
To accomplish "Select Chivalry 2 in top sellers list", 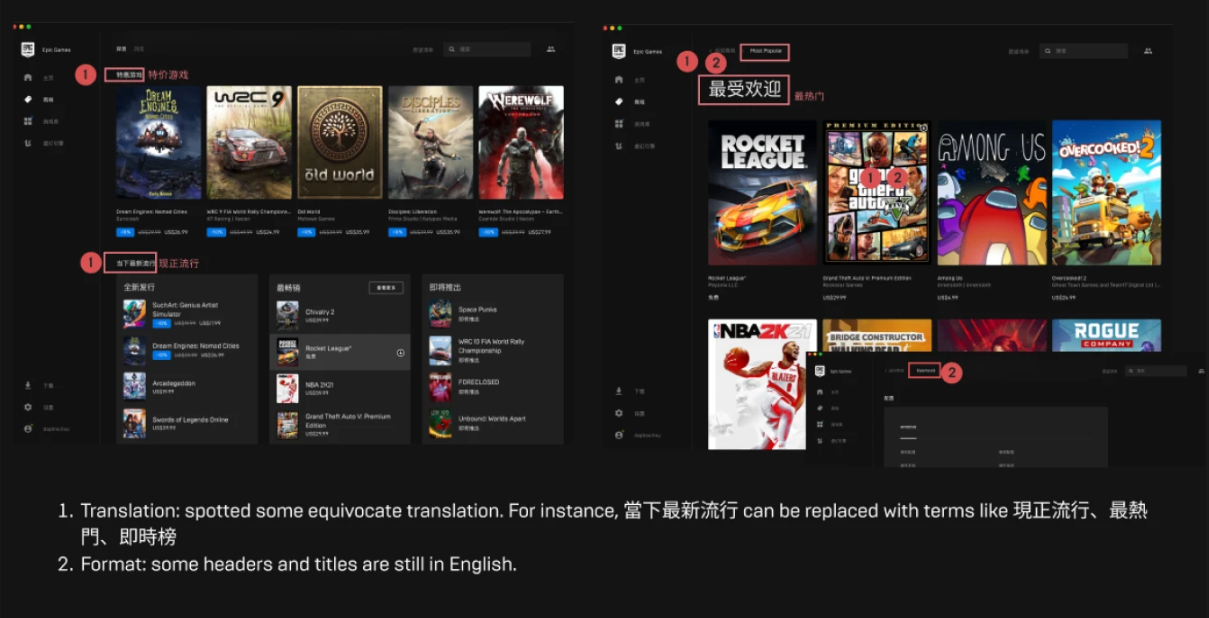I will [x=341, y=315].
